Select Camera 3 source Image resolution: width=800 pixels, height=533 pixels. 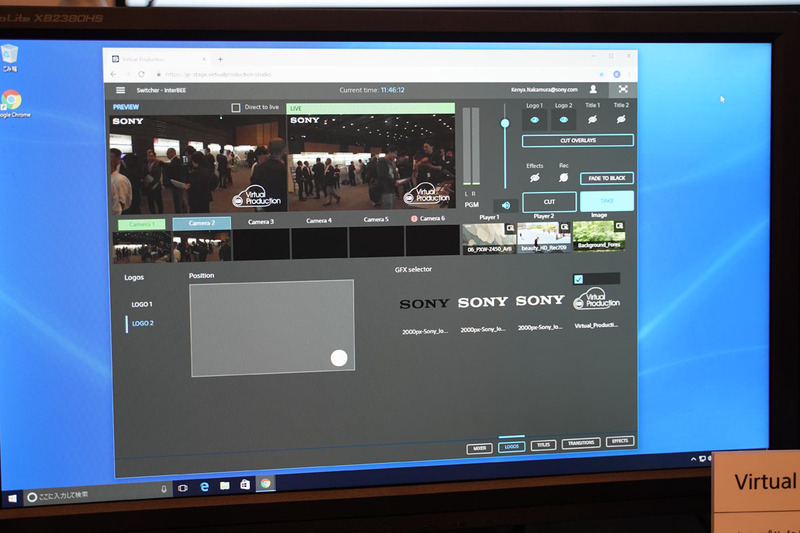(x=261, y=221)
